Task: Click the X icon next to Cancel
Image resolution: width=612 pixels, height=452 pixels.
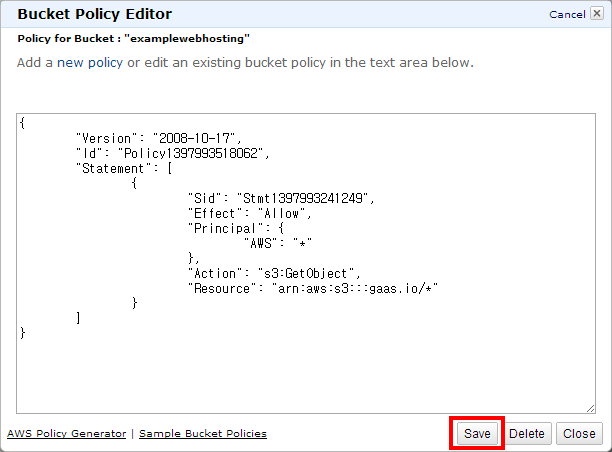Action: pos(596,15)
